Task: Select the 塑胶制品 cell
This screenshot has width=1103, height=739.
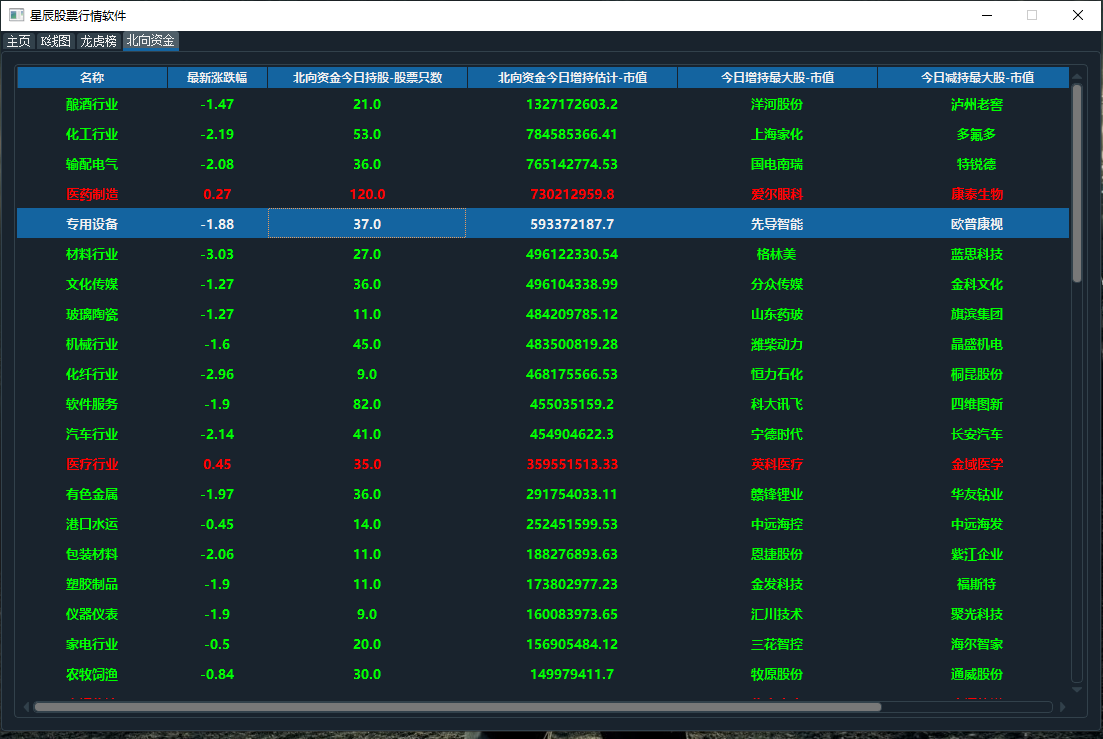Action: point(92,584)
